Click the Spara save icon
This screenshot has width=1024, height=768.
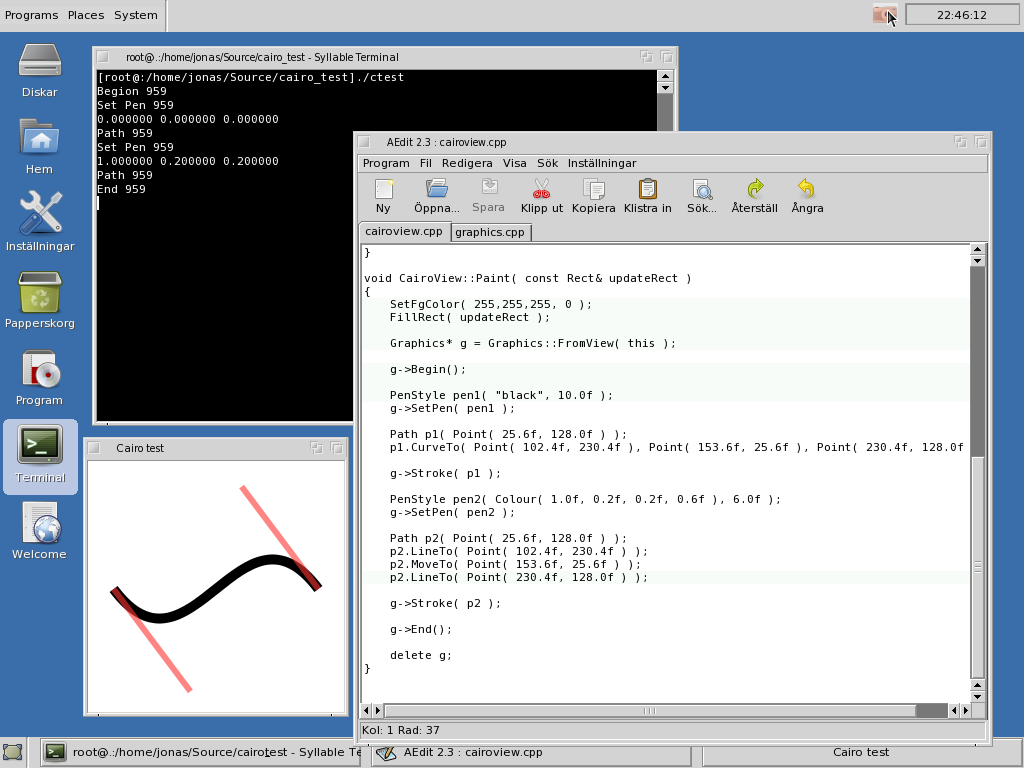488,188
